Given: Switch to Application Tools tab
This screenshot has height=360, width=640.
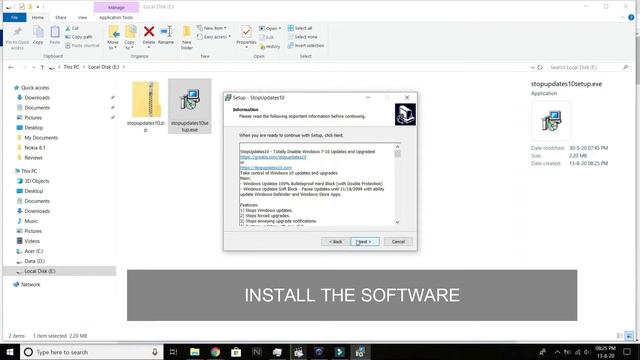Looking at the screenshot, I should click(116, 18).
